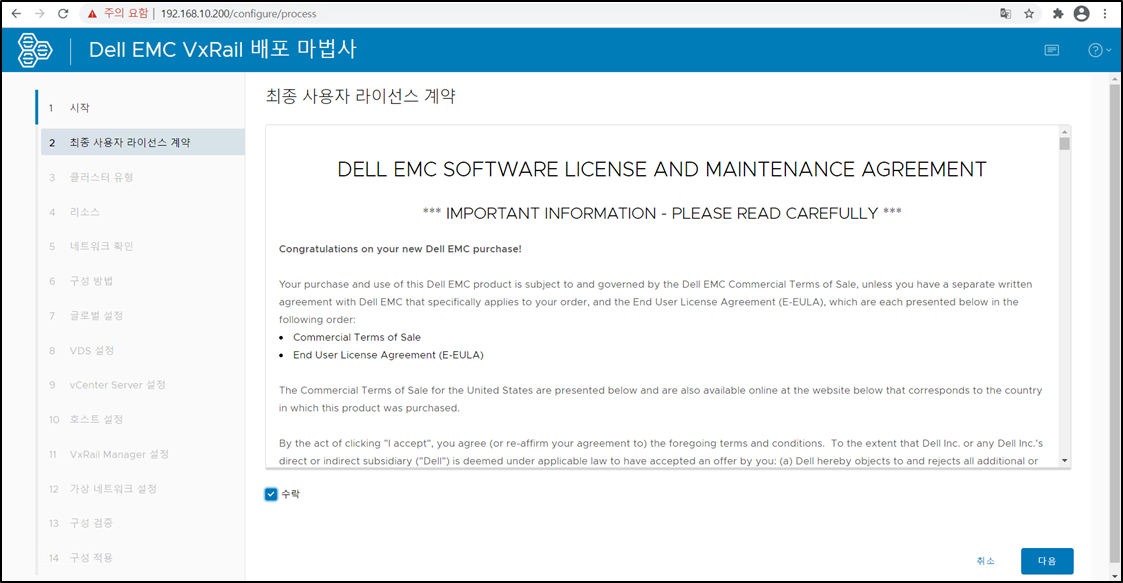Open the browser profile avatar icon
1123x583 pixels.
click(x=1081, y=14)
